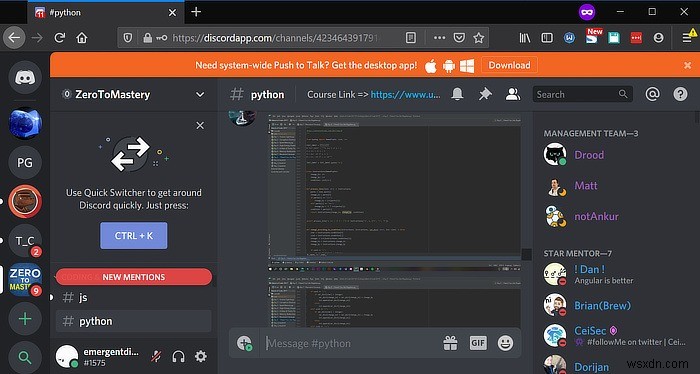Image resolution: width=700 pixels, height=374 pixels.
Task: Click the discordapp.com address bar URL
Action: [x=275, y=38]
